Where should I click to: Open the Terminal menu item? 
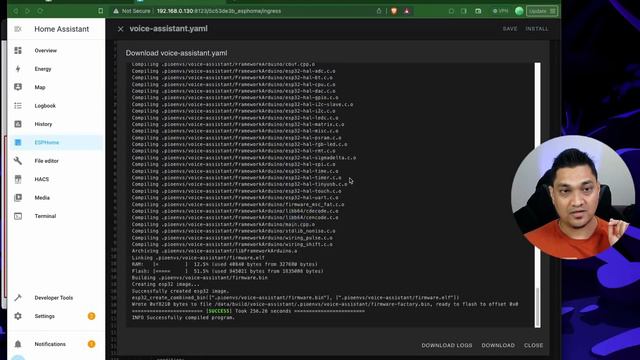[56, 216]
